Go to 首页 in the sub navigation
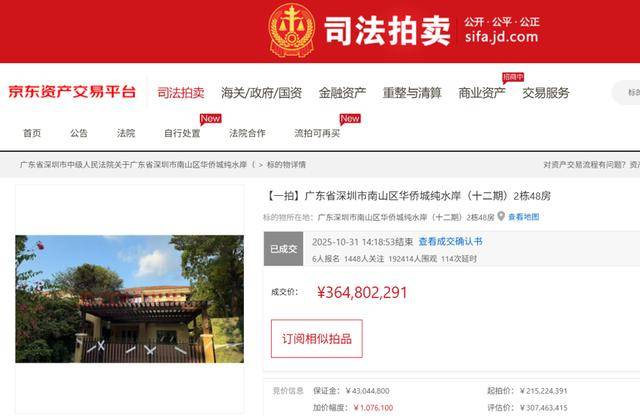The width and height of the screenshot is (640, 416). (32, 133)
